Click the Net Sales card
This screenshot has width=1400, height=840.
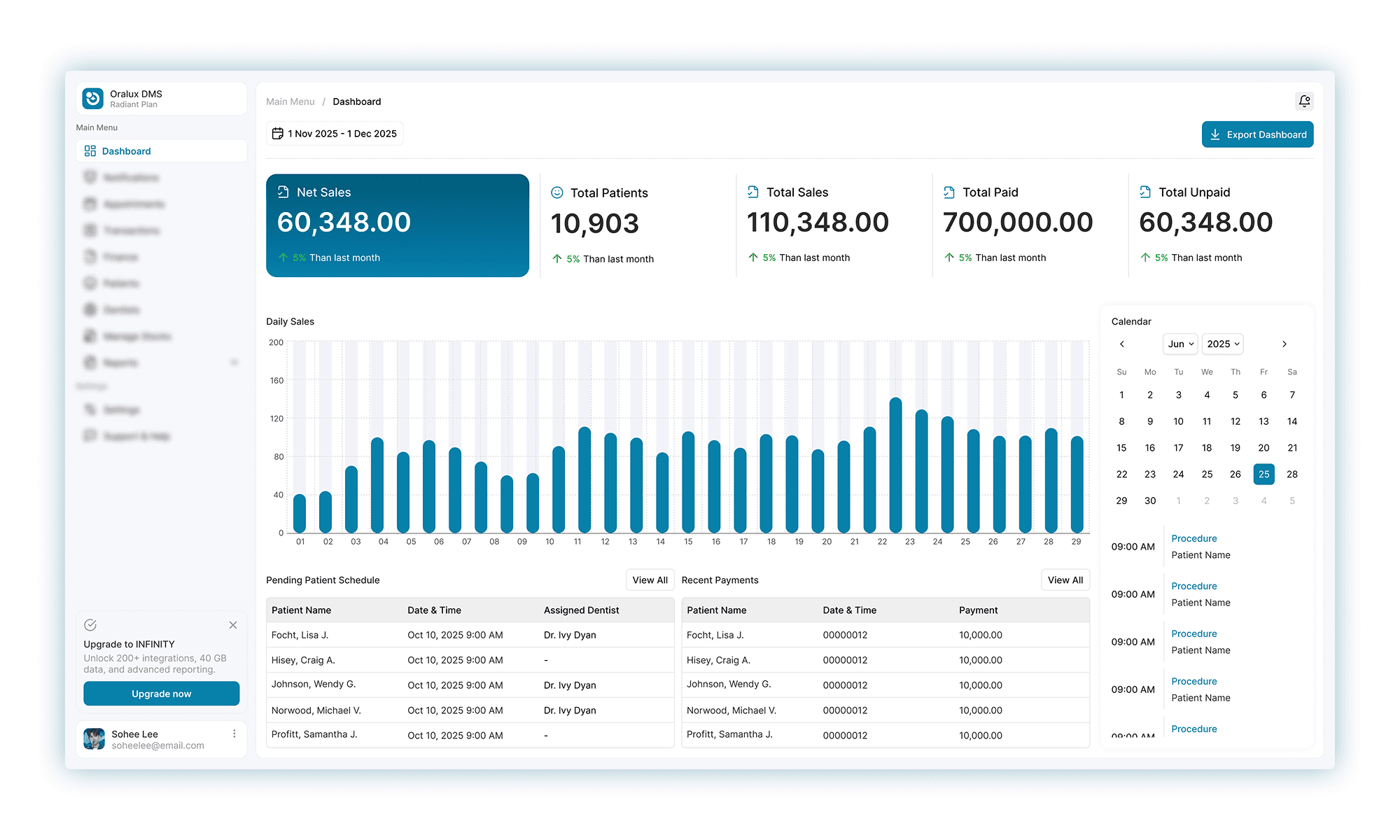tap(397, 225)
